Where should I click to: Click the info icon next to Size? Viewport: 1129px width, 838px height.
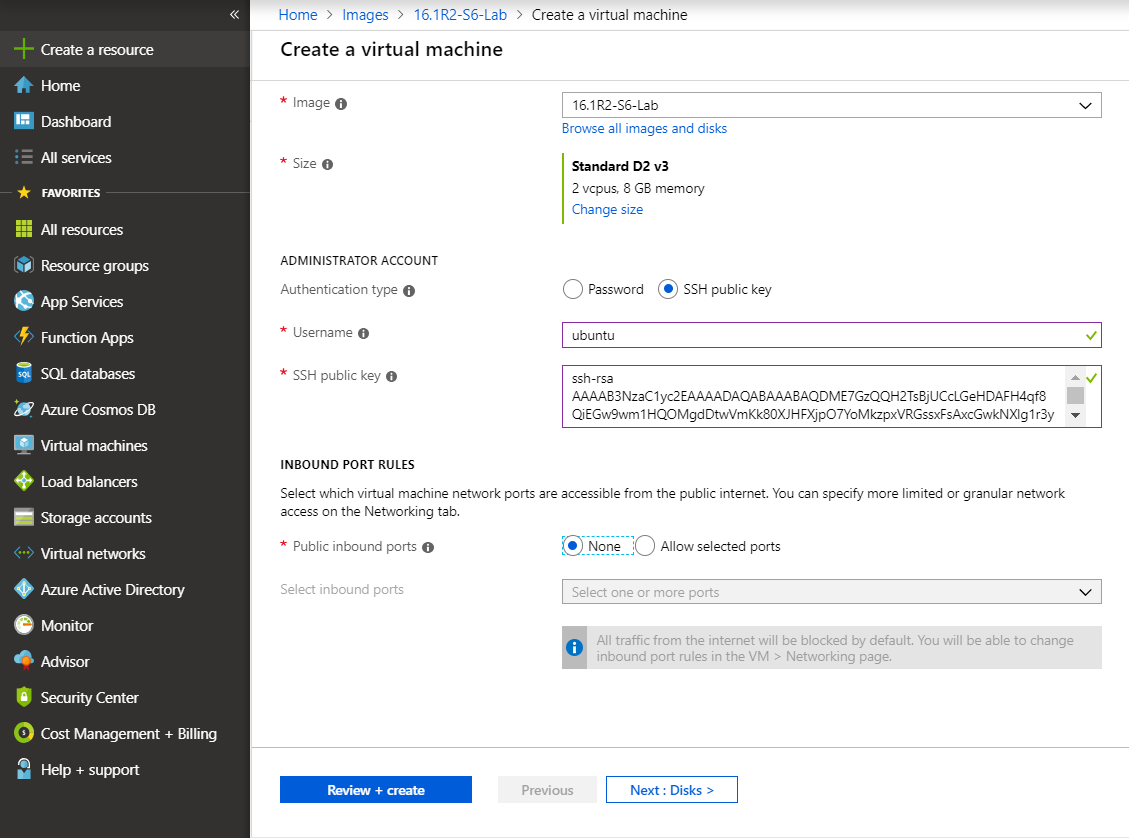pos(328,164)
